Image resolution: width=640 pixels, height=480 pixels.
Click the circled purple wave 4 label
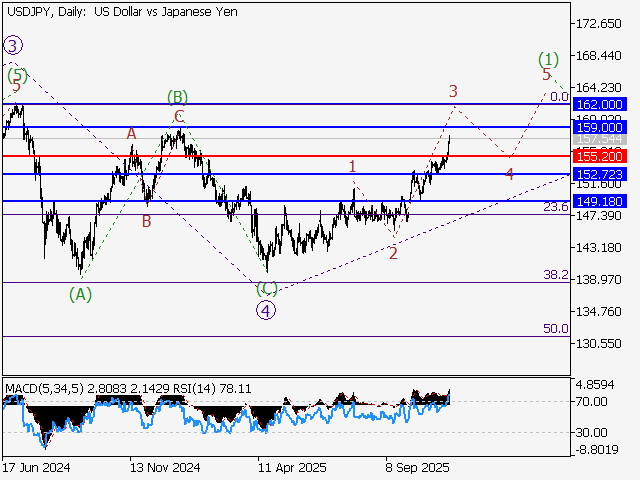tap(266, 309)
